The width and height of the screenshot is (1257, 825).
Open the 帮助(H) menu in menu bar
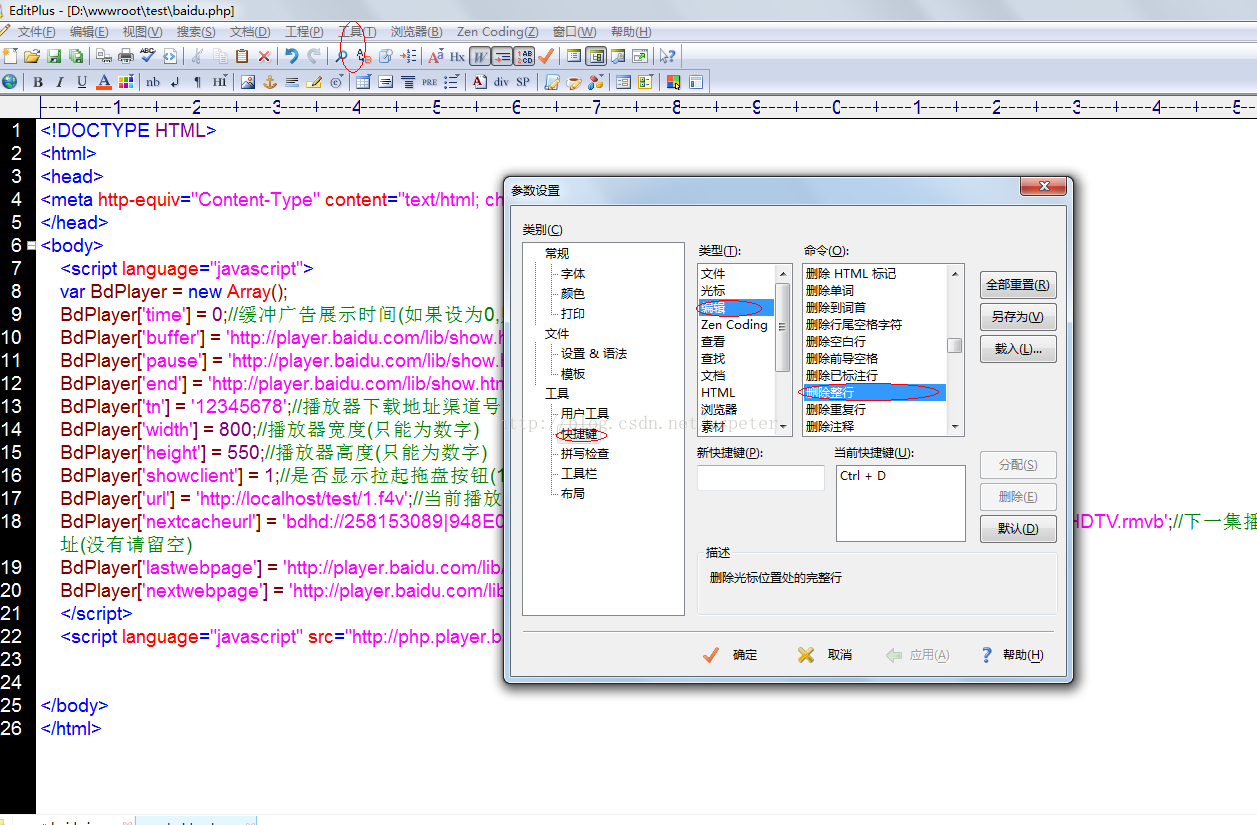(631, 32)
